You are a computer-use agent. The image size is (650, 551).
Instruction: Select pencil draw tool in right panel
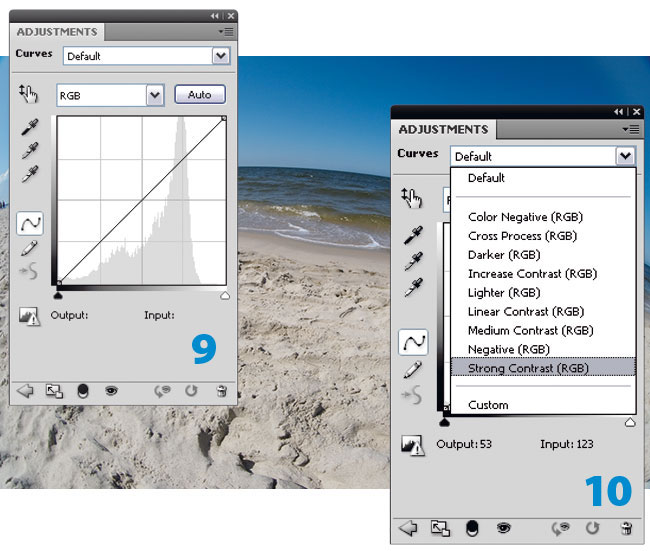pyautogui.click(x=412, y=370)
